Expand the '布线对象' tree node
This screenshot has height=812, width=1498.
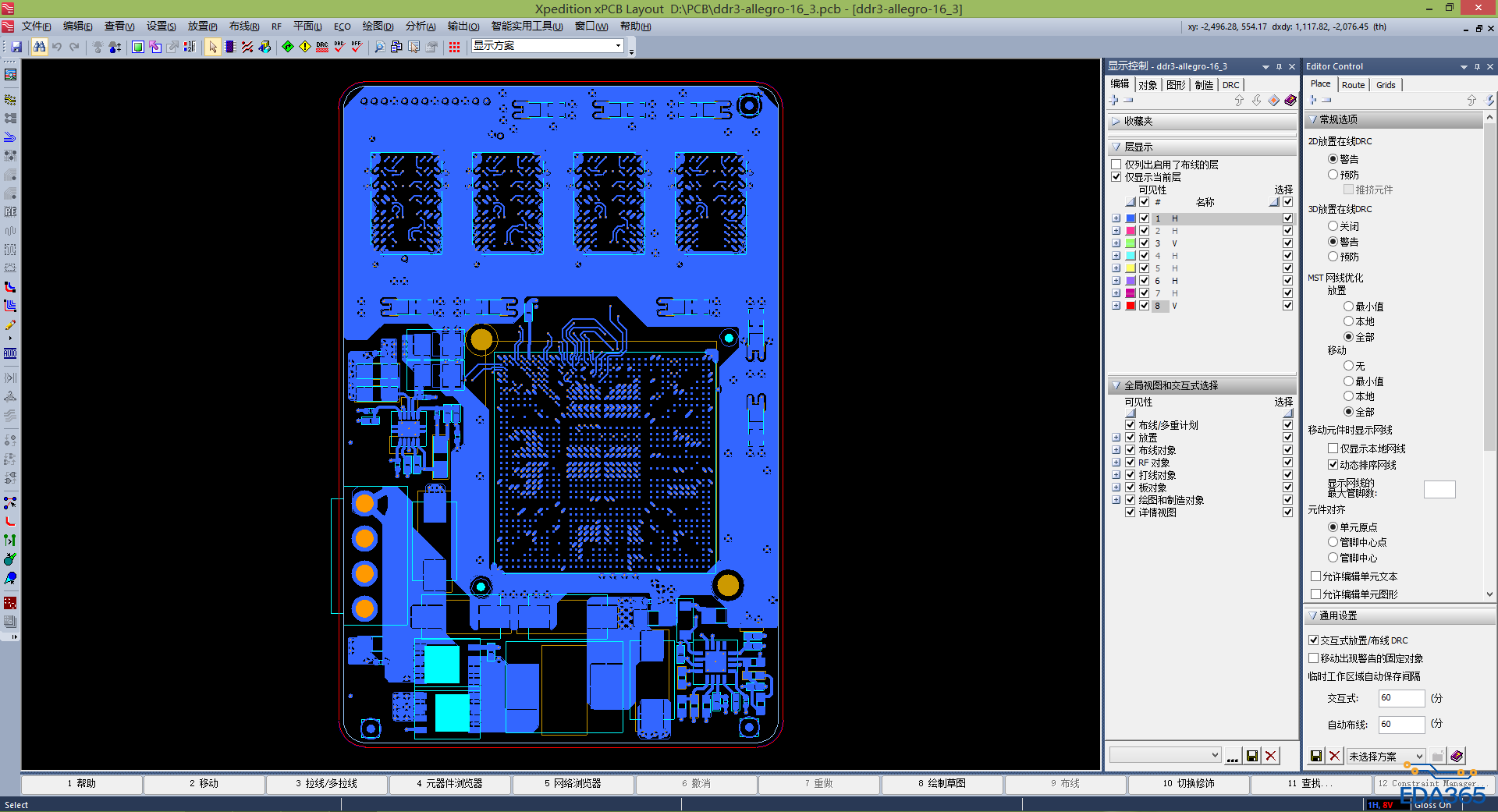pos(1116,450)
